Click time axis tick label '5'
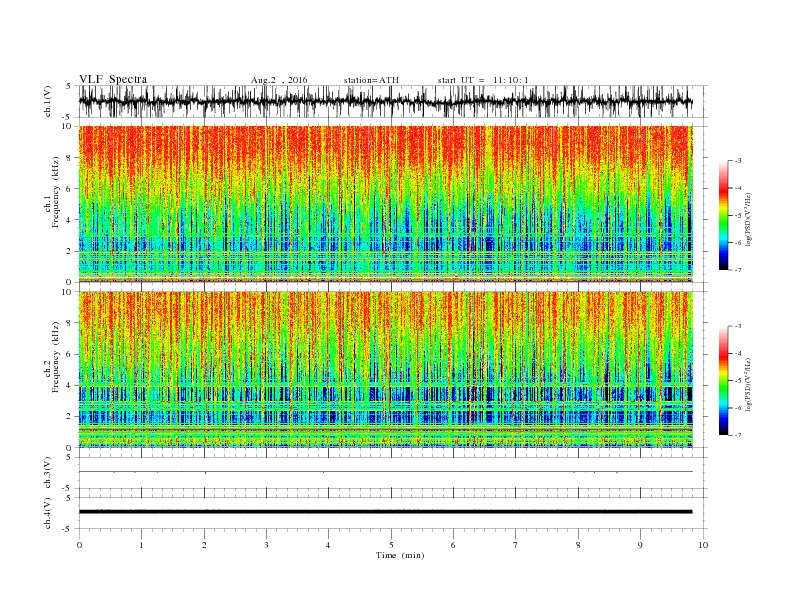Viewport: 792px width, 612px height. pos(391,545)
